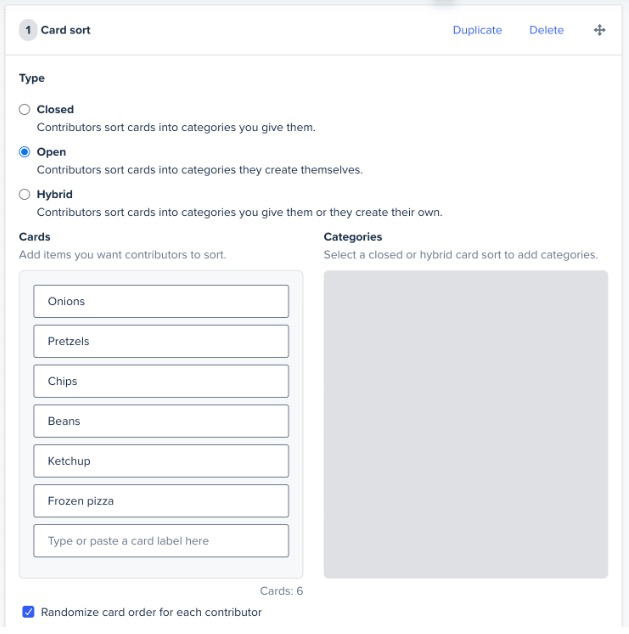Edit the Pretzels card label
This screenshot has width=629, height=634.
click(161, 341)
